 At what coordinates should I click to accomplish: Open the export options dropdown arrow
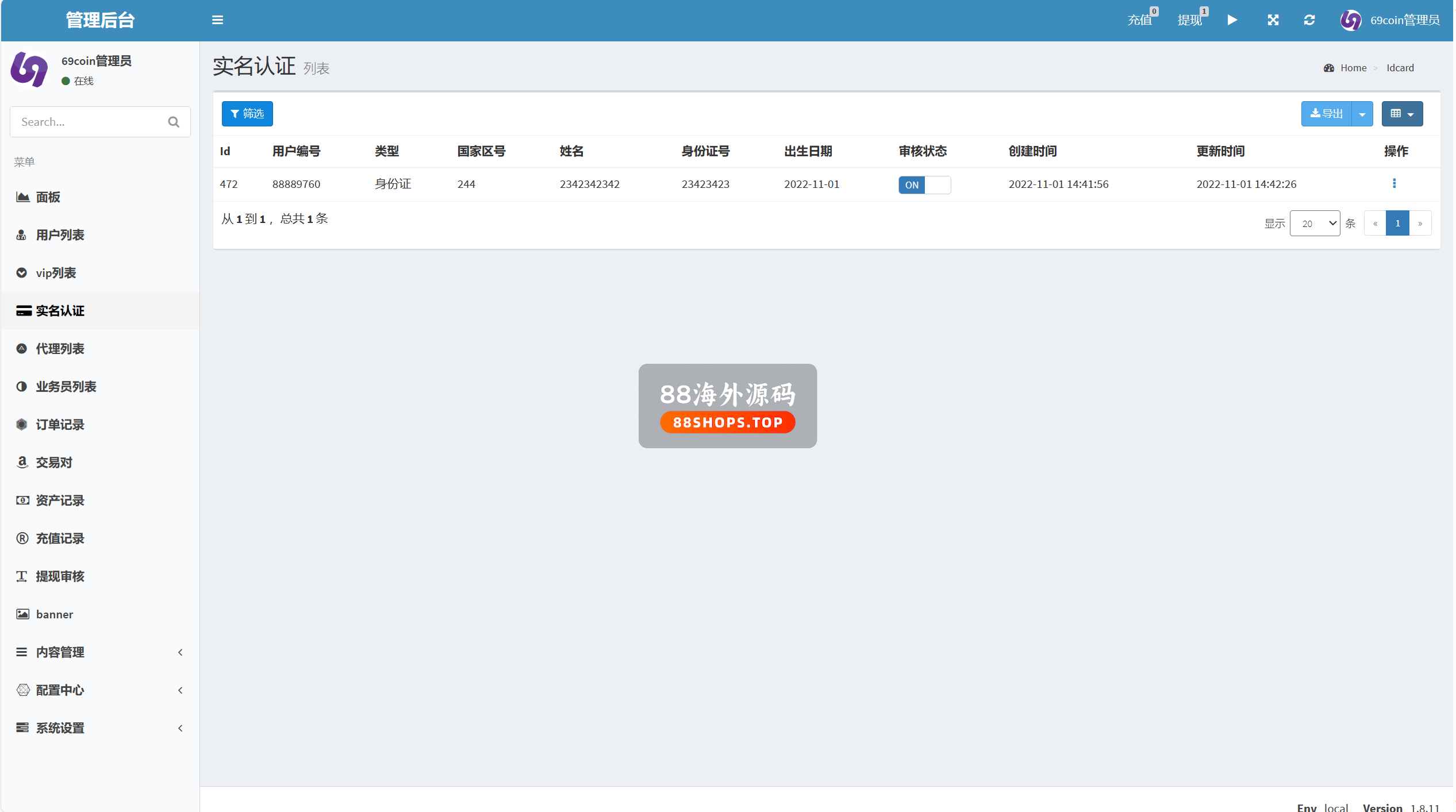(1362, 114)
